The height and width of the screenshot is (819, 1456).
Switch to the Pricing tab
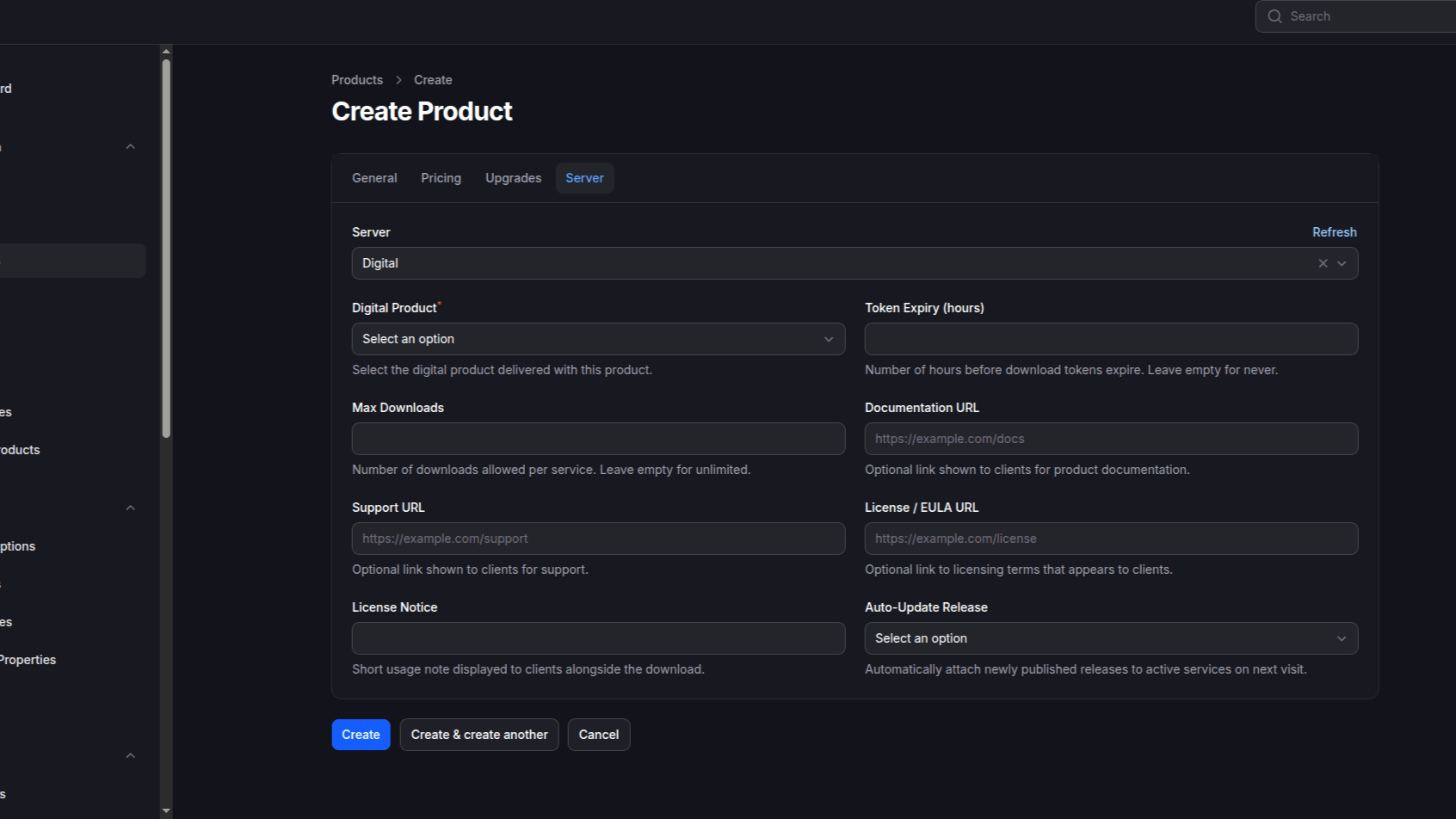tap(441, 178)
